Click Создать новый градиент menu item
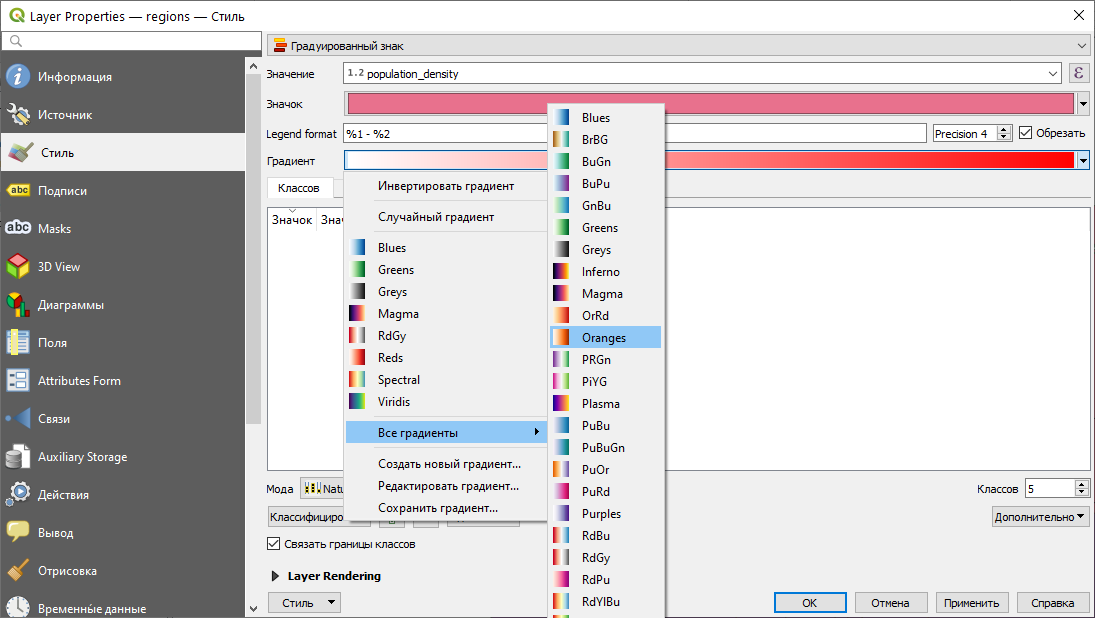The height and width of the screenshot is (618, 1095). (449, 464)
